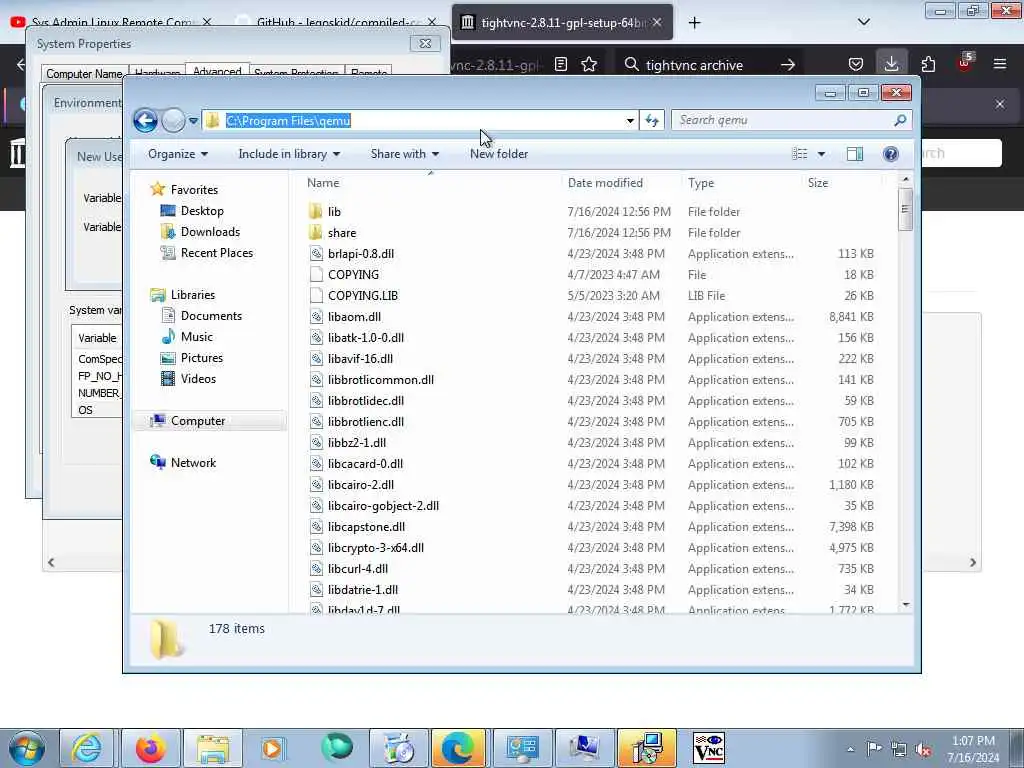Switch to Advanced tab in System Properties
Screen dimensions: 1024x768
click(x=217, y=71)
